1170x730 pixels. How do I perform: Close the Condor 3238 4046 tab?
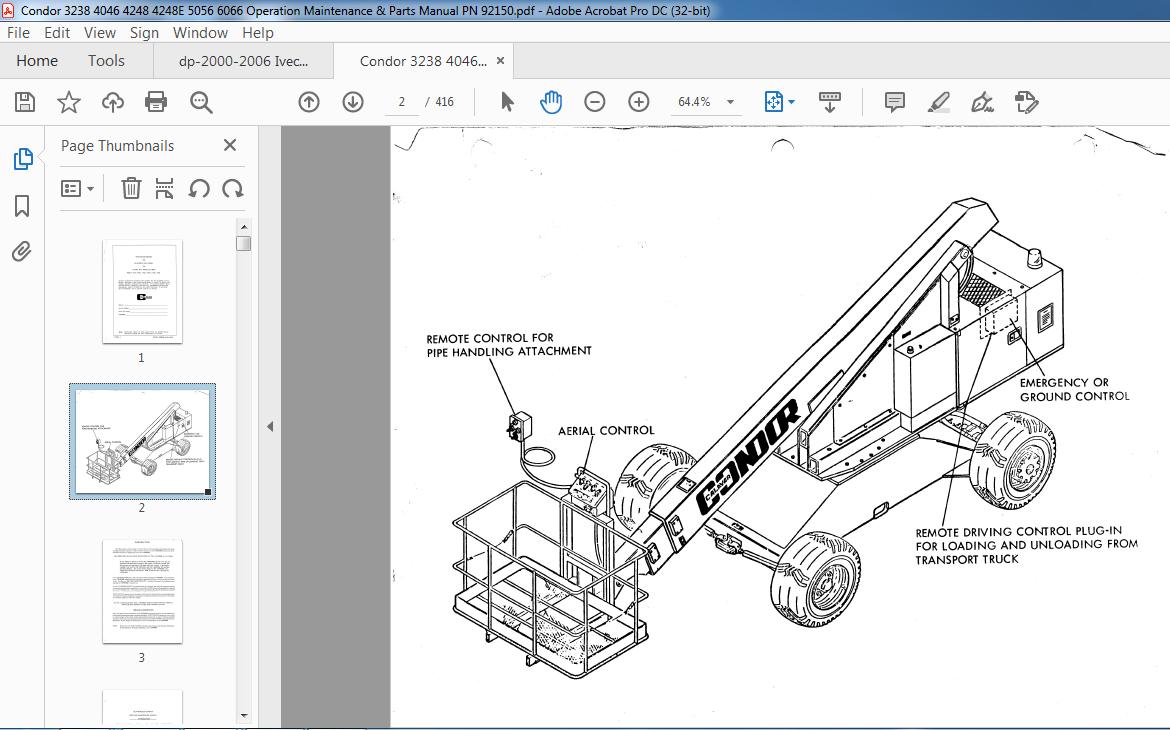[x=501, y=60]
